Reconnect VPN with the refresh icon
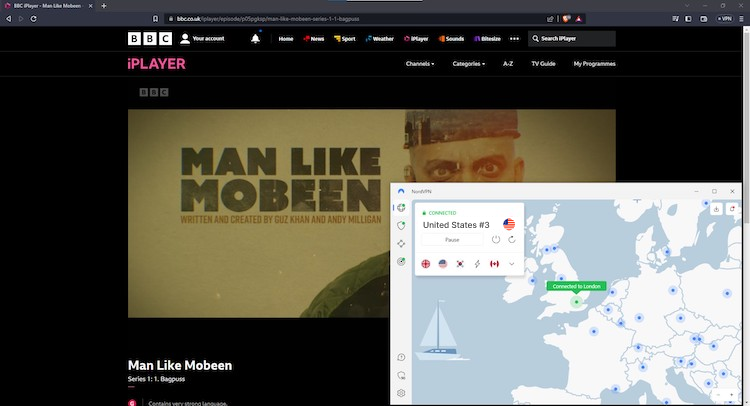 512,240
